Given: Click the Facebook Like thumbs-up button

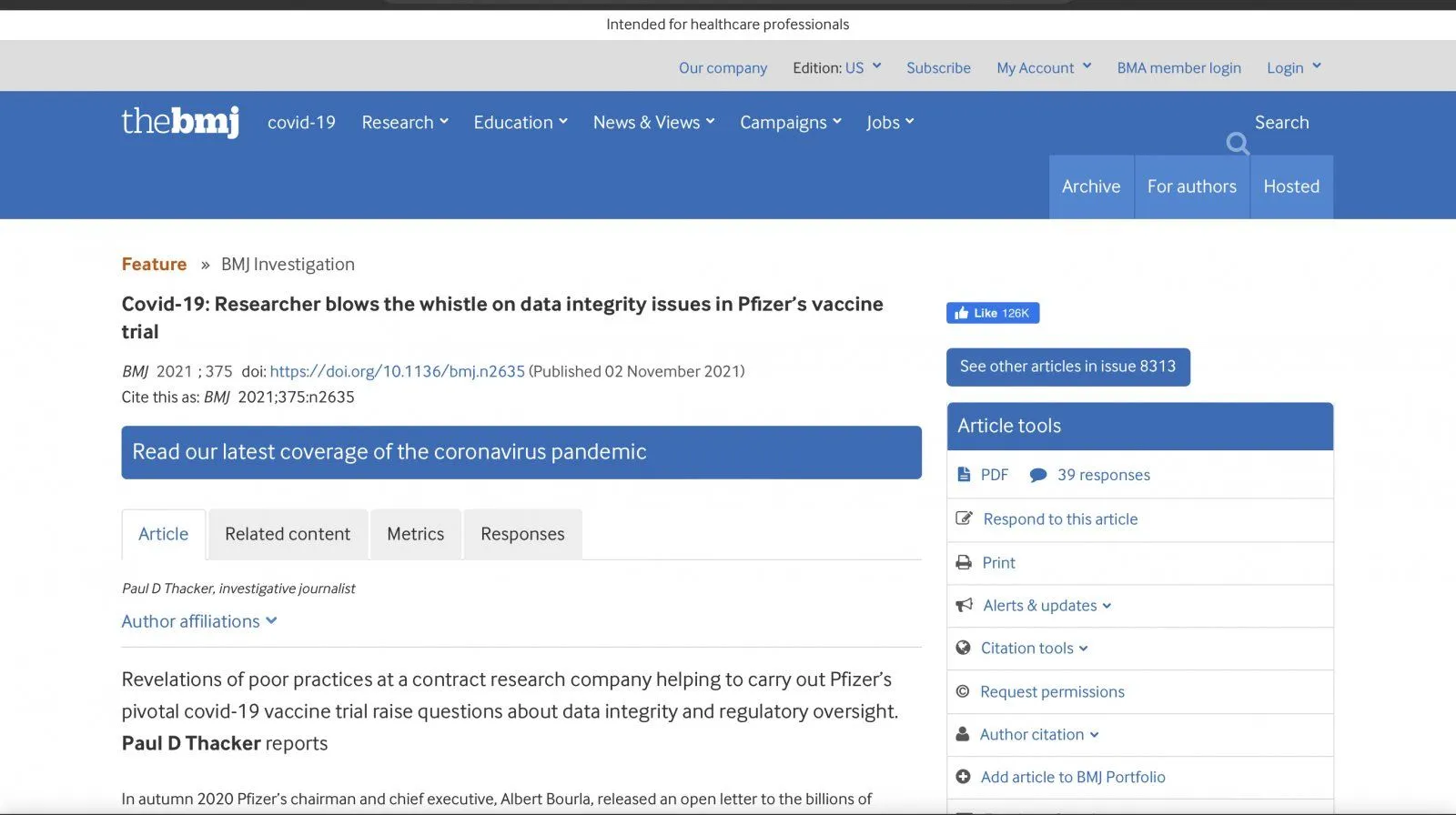Looking at the screenshot, I should 992,313.
